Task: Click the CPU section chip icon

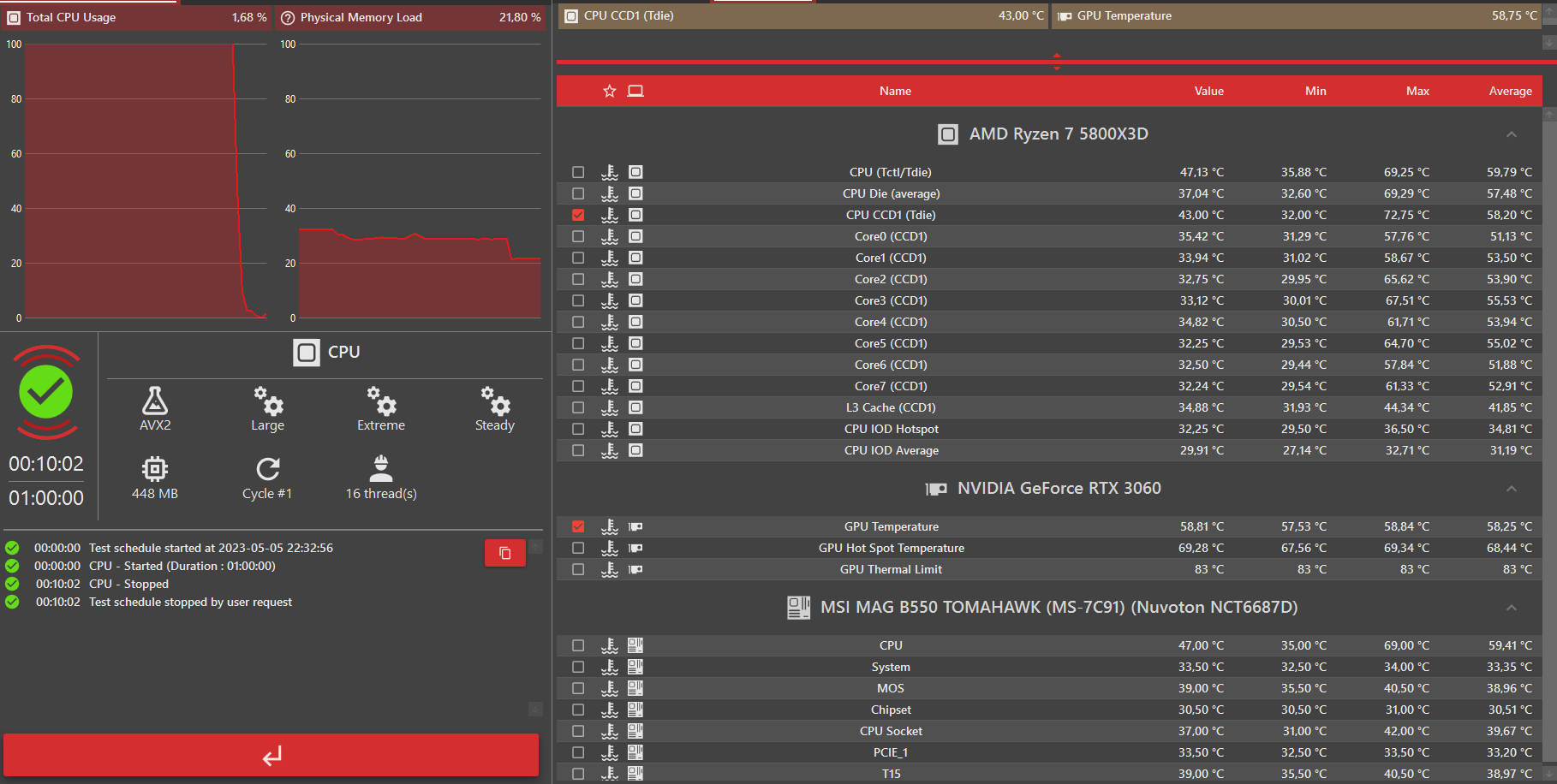Action: coord(307,353)
